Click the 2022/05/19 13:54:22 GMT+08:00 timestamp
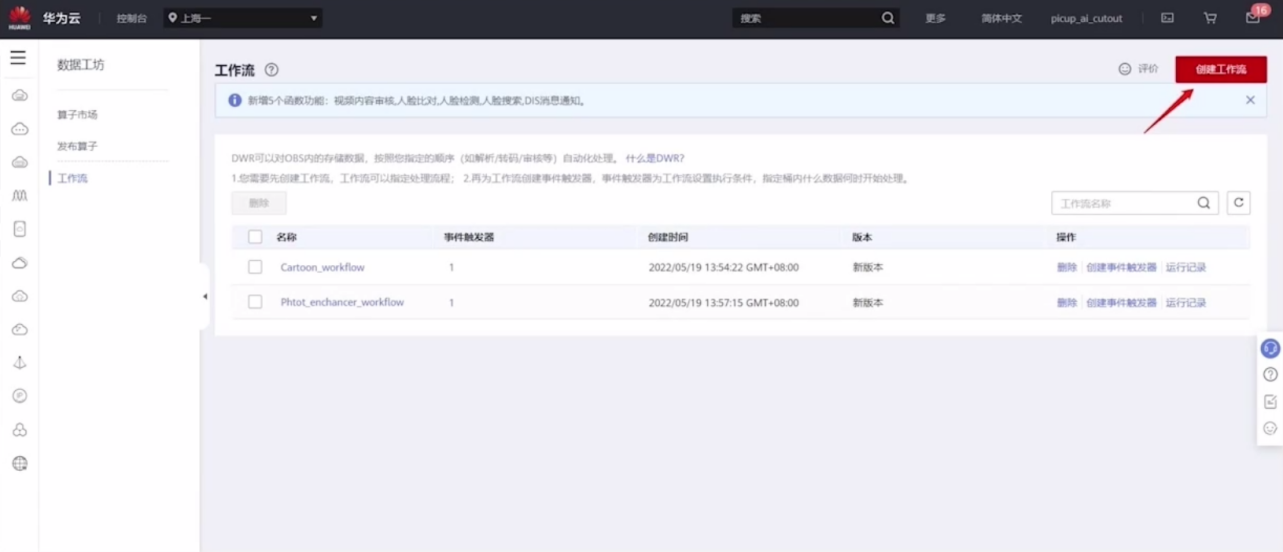Screen dimensions: 1283x552 (724, 267)
